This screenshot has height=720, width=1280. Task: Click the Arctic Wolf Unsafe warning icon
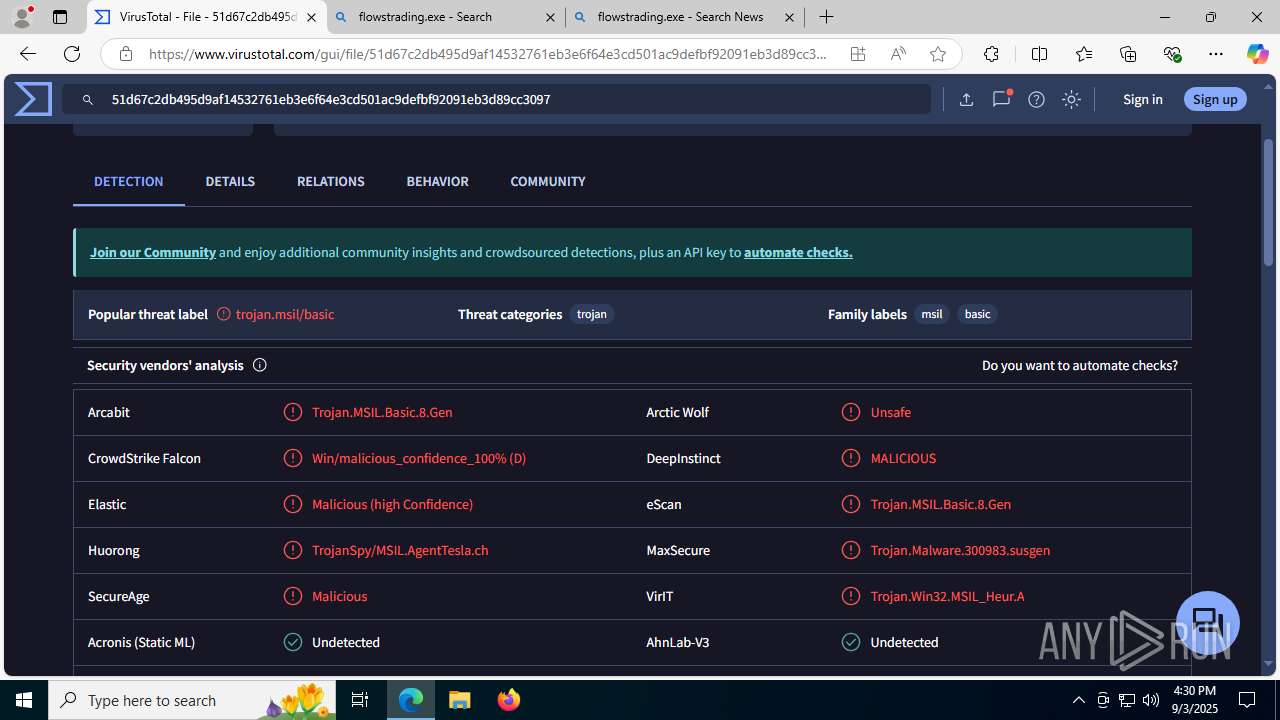tap(851, 412)
